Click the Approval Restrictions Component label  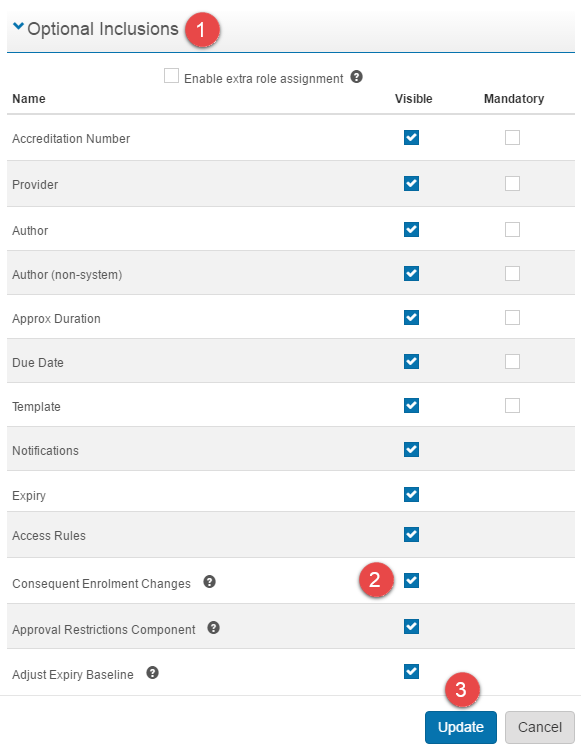(x=104, y=630)
